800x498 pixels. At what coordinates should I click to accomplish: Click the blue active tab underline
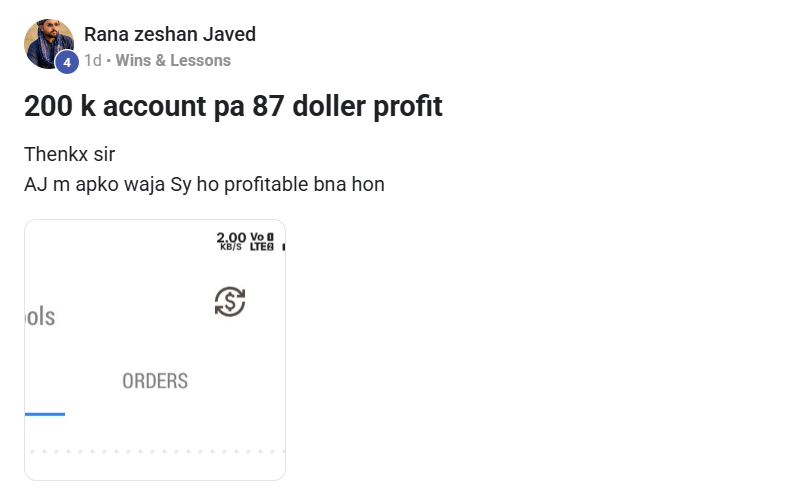click(x=44, y=413)
